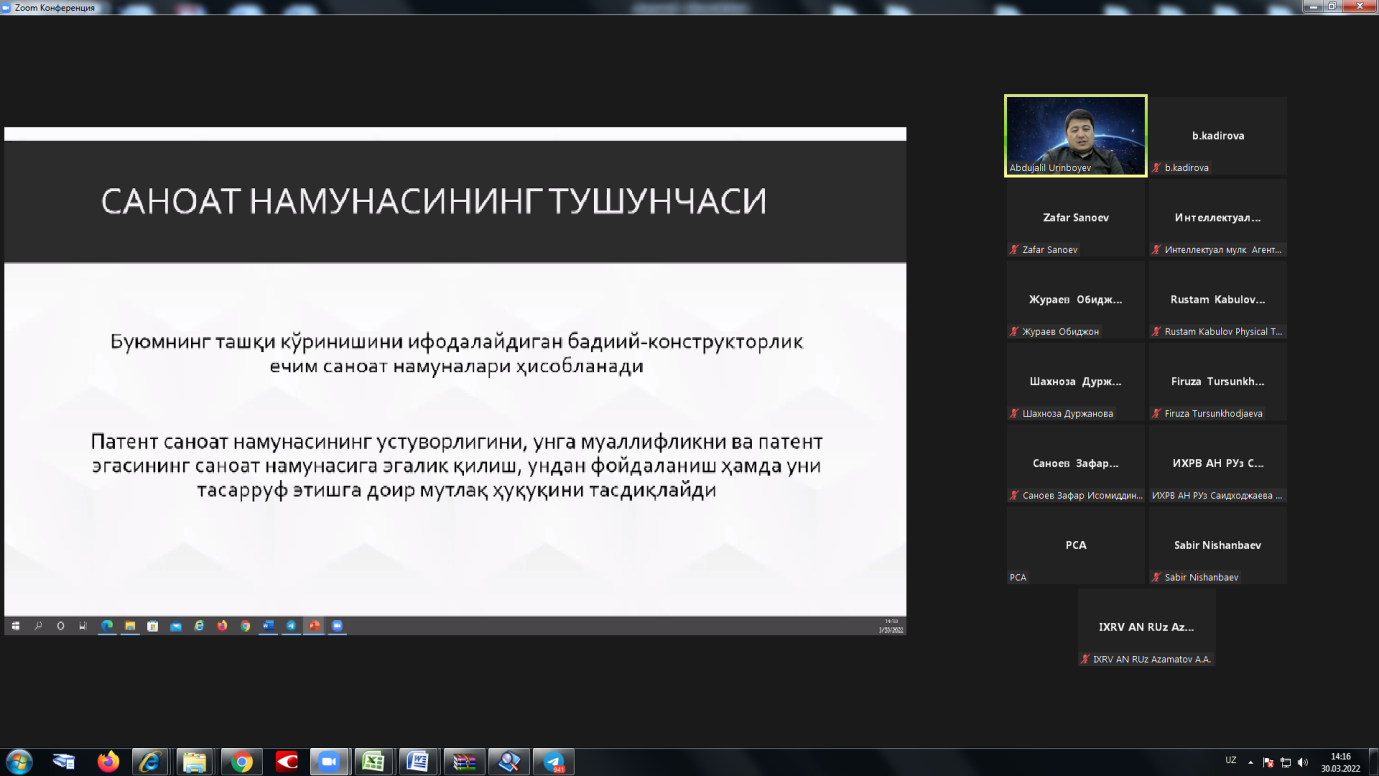The image size is (1379, 776).
Task: Show hidden system tray icons
Action: (1250, 762)
